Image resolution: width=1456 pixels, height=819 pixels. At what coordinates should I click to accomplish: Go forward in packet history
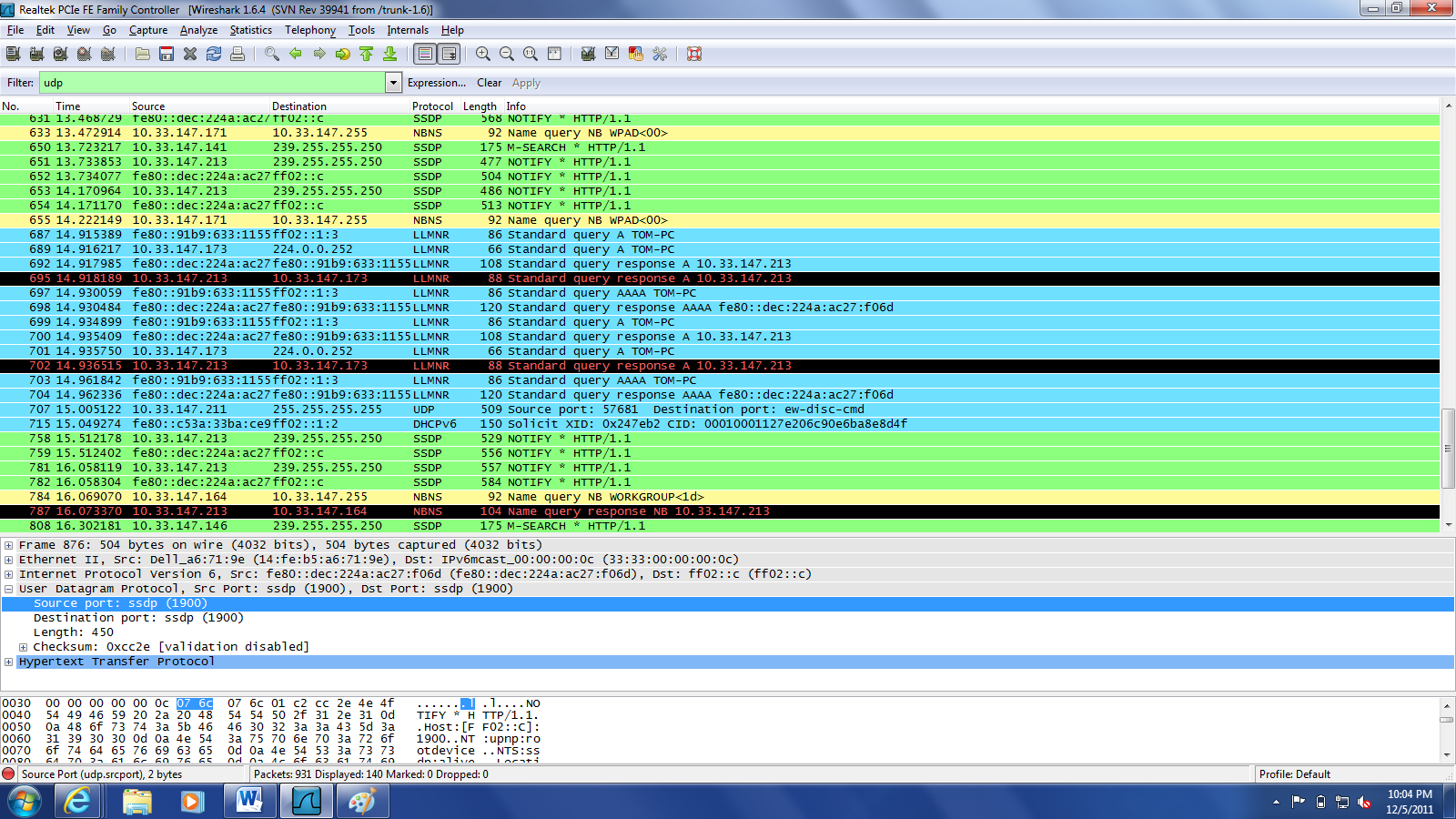click(319, 54)
